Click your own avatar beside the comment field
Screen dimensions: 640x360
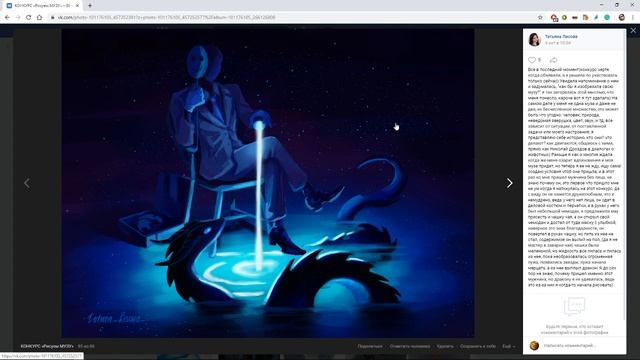coord(534,346)
